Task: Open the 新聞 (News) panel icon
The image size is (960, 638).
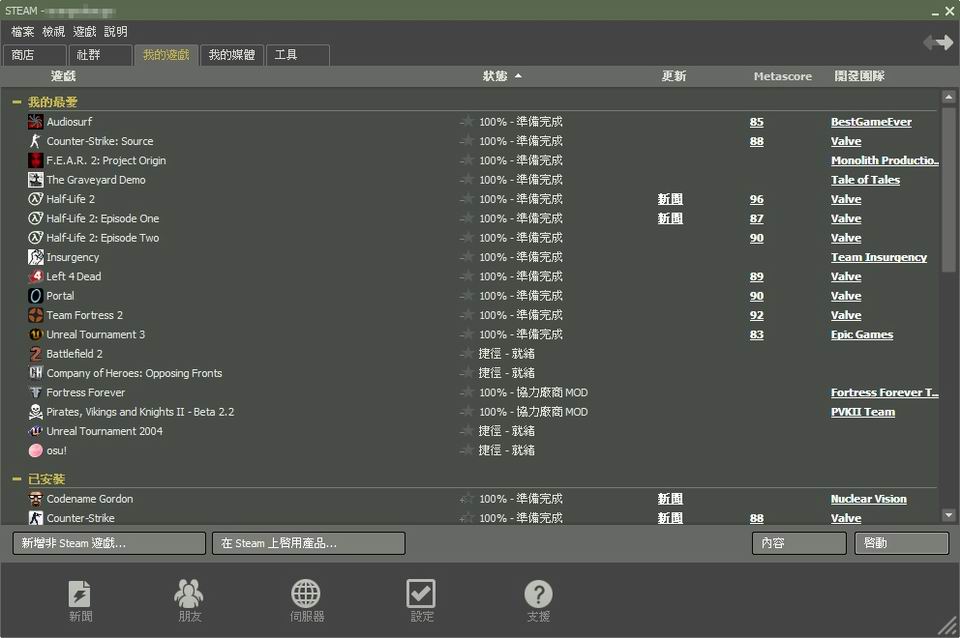Action: point(80,592)
